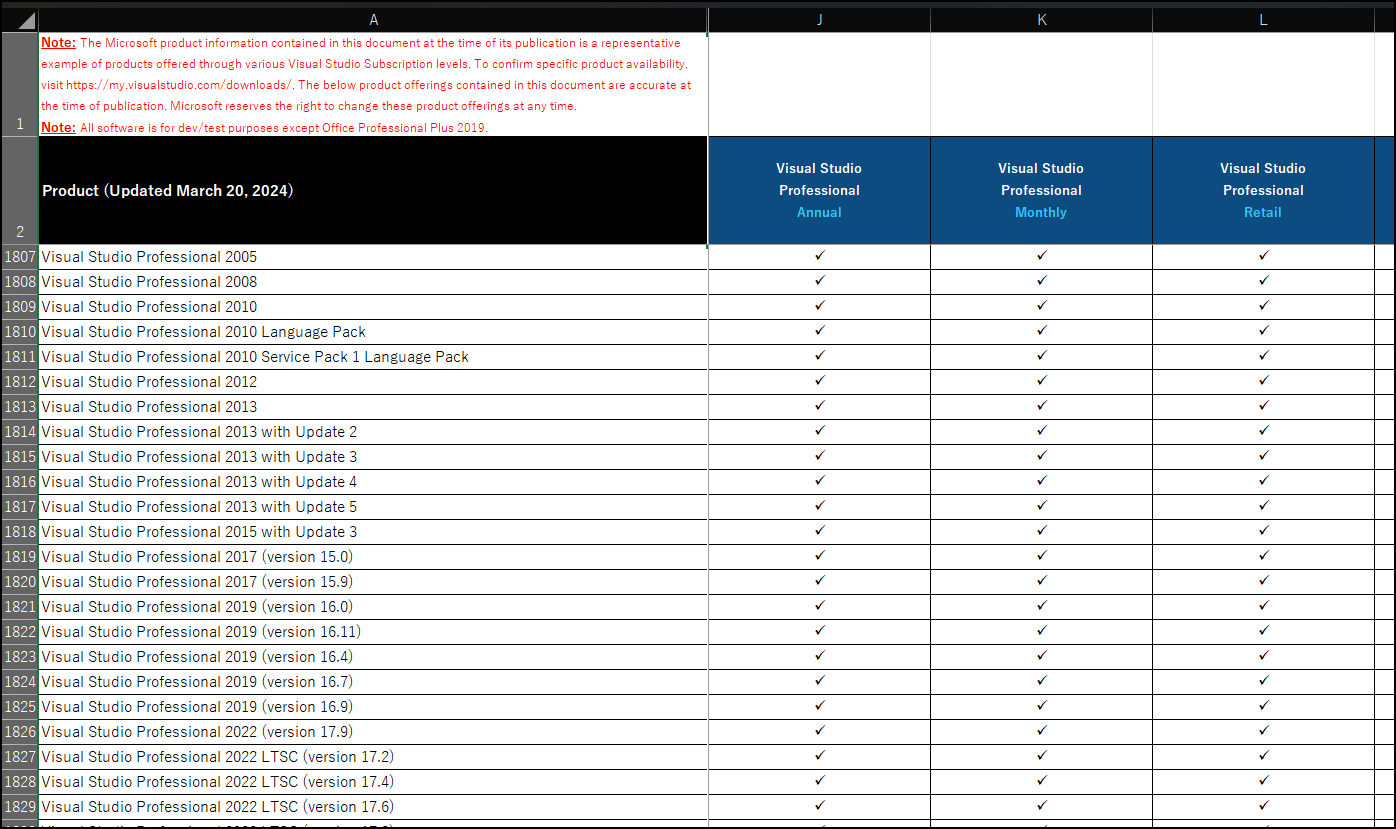Click 'Visual Studio Professional 2019 (version 16.11)'
The image size is (1396, 829).
pyautogui.click(x=373, y=632)
